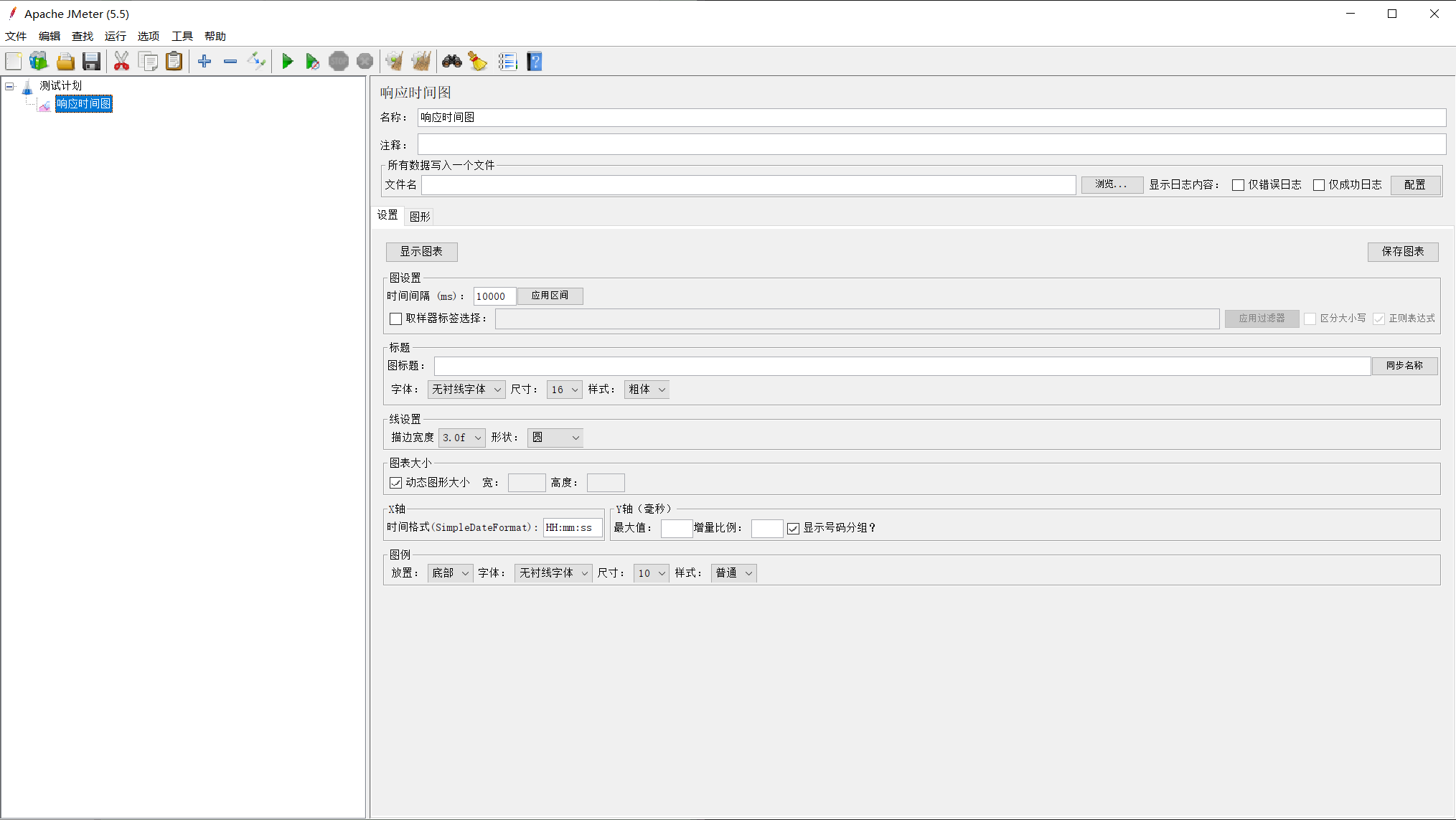The height and width of the screenshot is (820, 1456).
Task: Open the legend 尺寸 10 dropdown
Action: coord(651,573)
